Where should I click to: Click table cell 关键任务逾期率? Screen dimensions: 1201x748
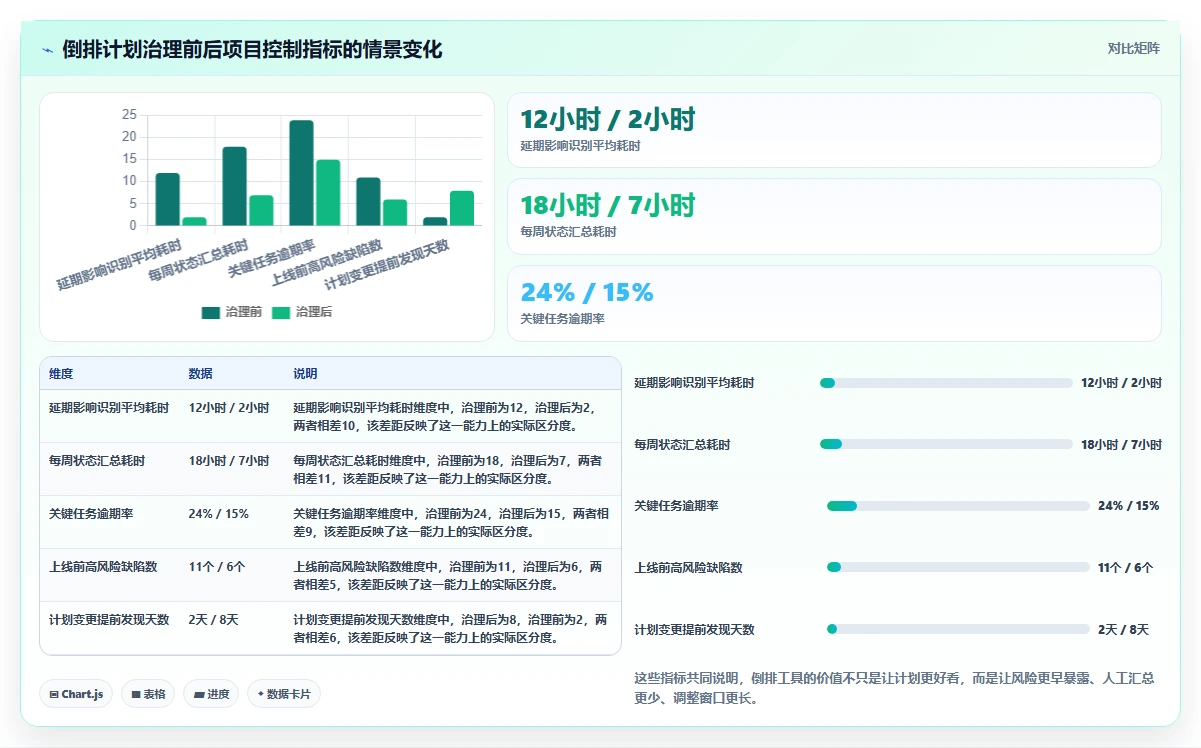coord(91,514)
